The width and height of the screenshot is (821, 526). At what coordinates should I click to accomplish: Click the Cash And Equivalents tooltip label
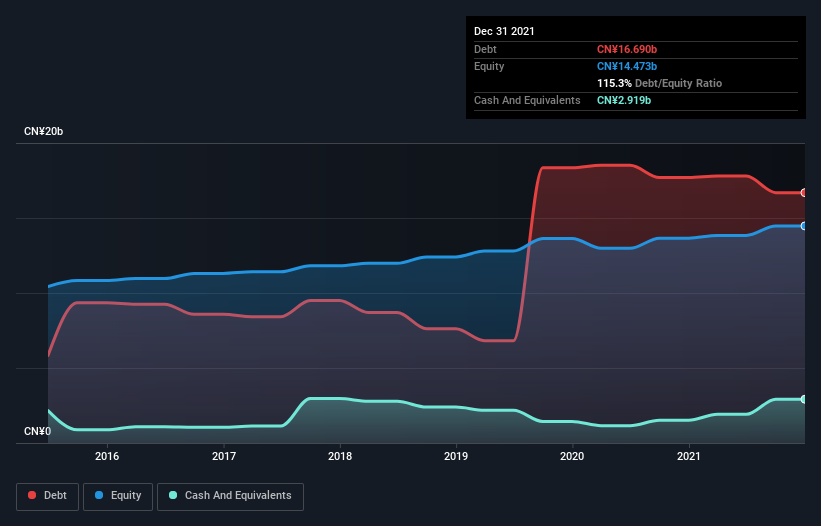pyautogui.click(x=527, y=100)
